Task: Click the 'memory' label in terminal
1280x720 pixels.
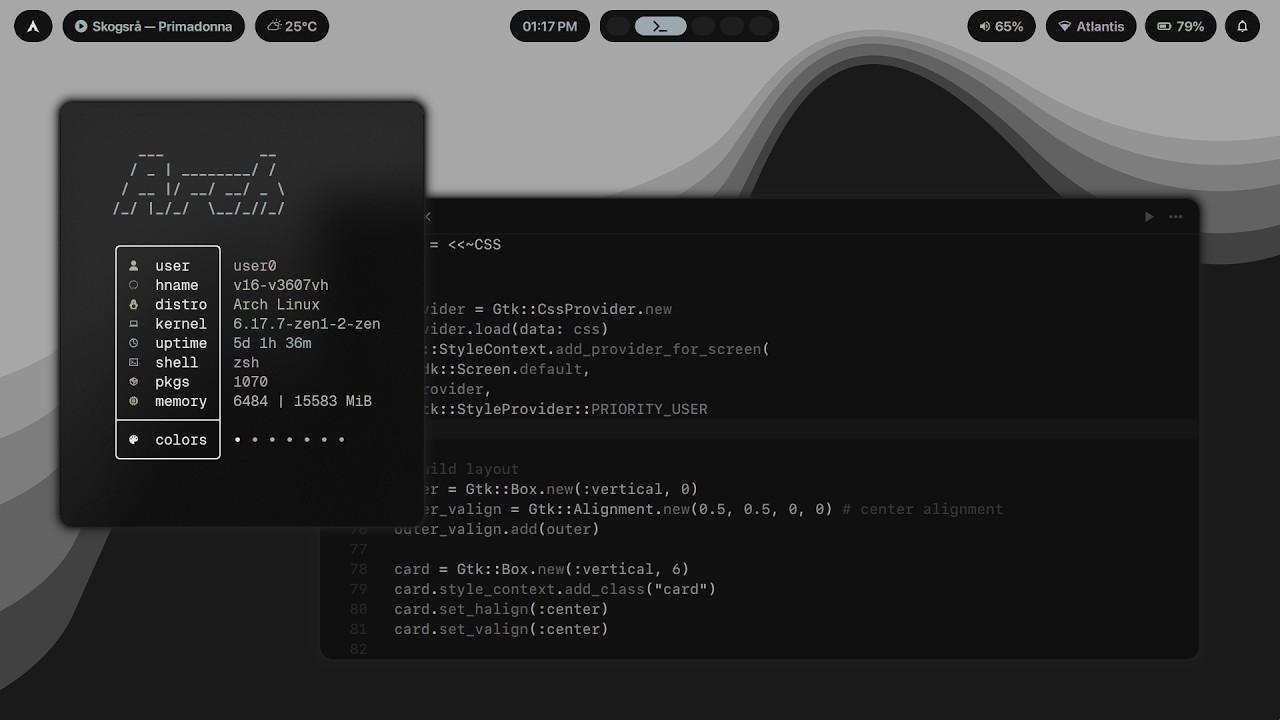Action: [x=181, y=401]
